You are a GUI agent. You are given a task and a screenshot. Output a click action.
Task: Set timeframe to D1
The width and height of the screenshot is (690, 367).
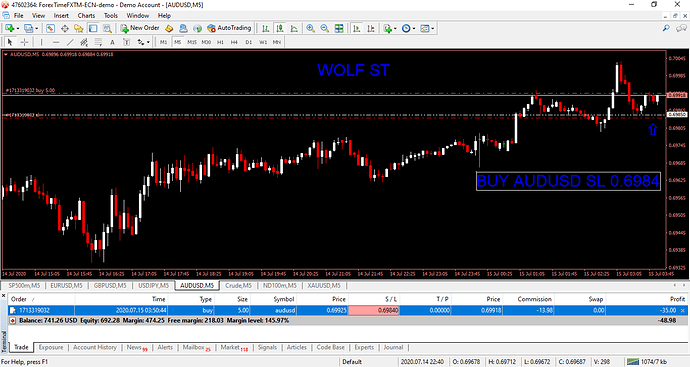[249, 42]
